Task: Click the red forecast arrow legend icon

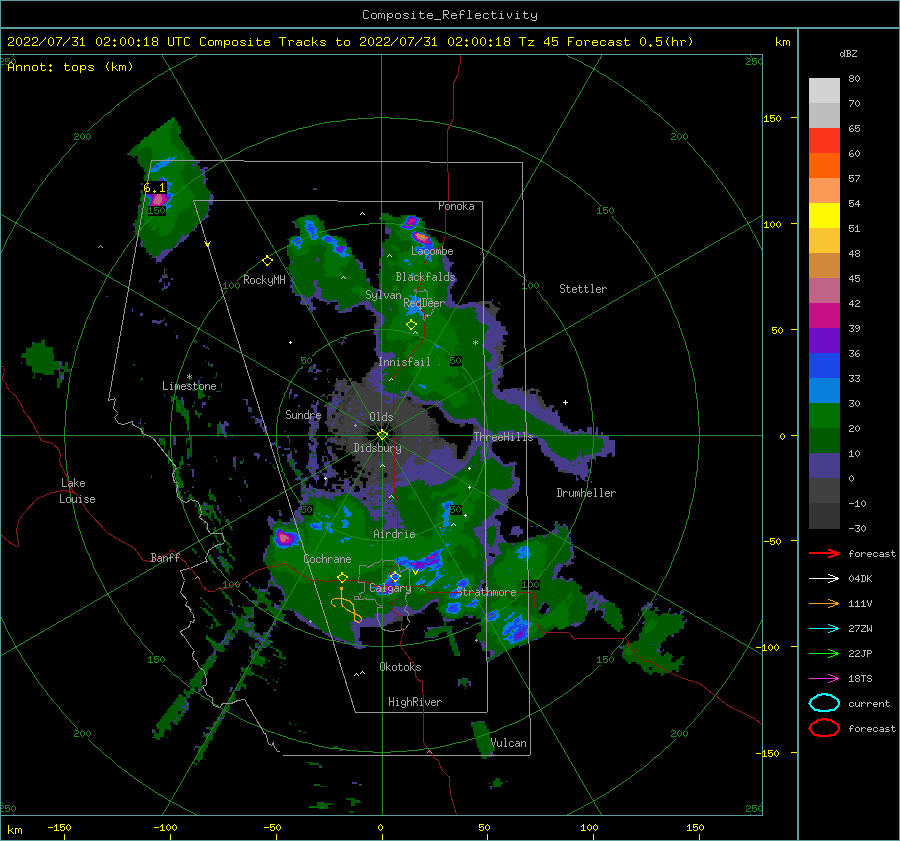Action: pos(824,553)
